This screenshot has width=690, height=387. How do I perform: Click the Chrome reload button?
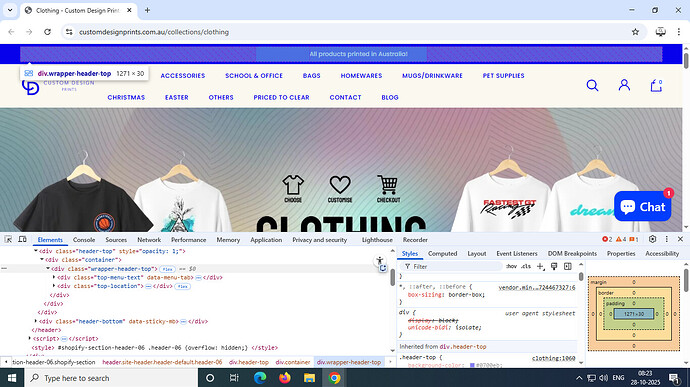[48, 32]
